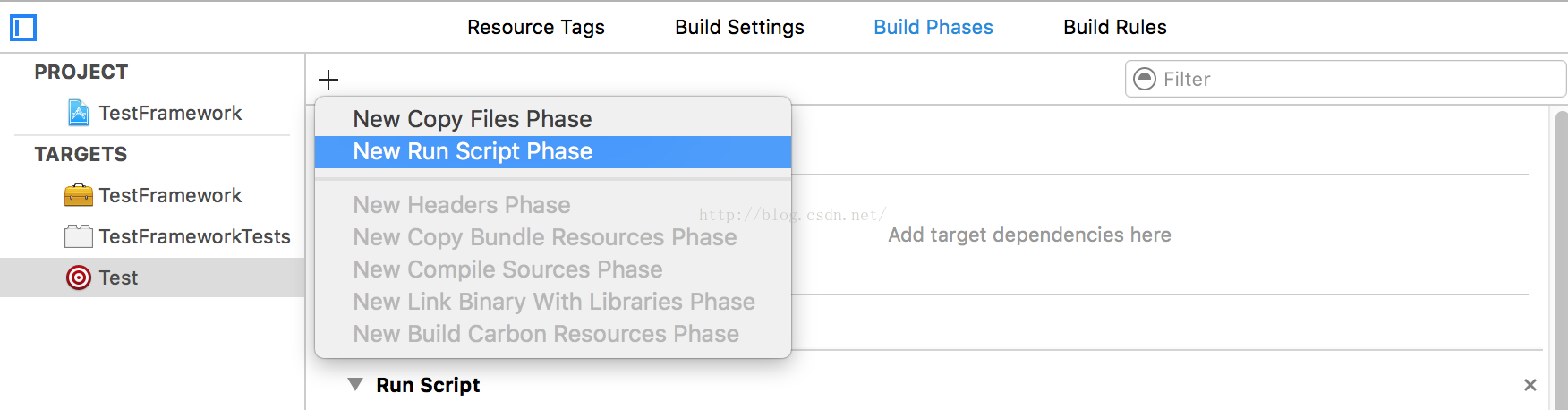This screenshot has width=1568, height=410.
Task: Open the Build Rules tab
Action: (x=1115, y=28)
